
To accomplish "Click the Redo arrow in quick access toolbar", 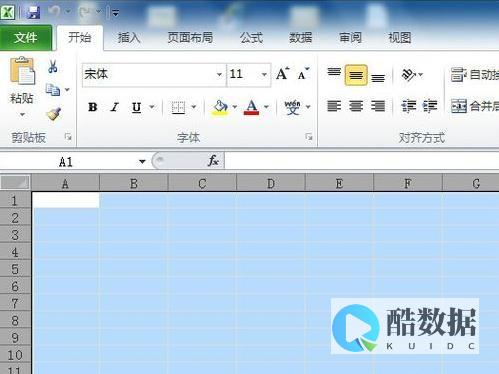I will coord(84,11).
